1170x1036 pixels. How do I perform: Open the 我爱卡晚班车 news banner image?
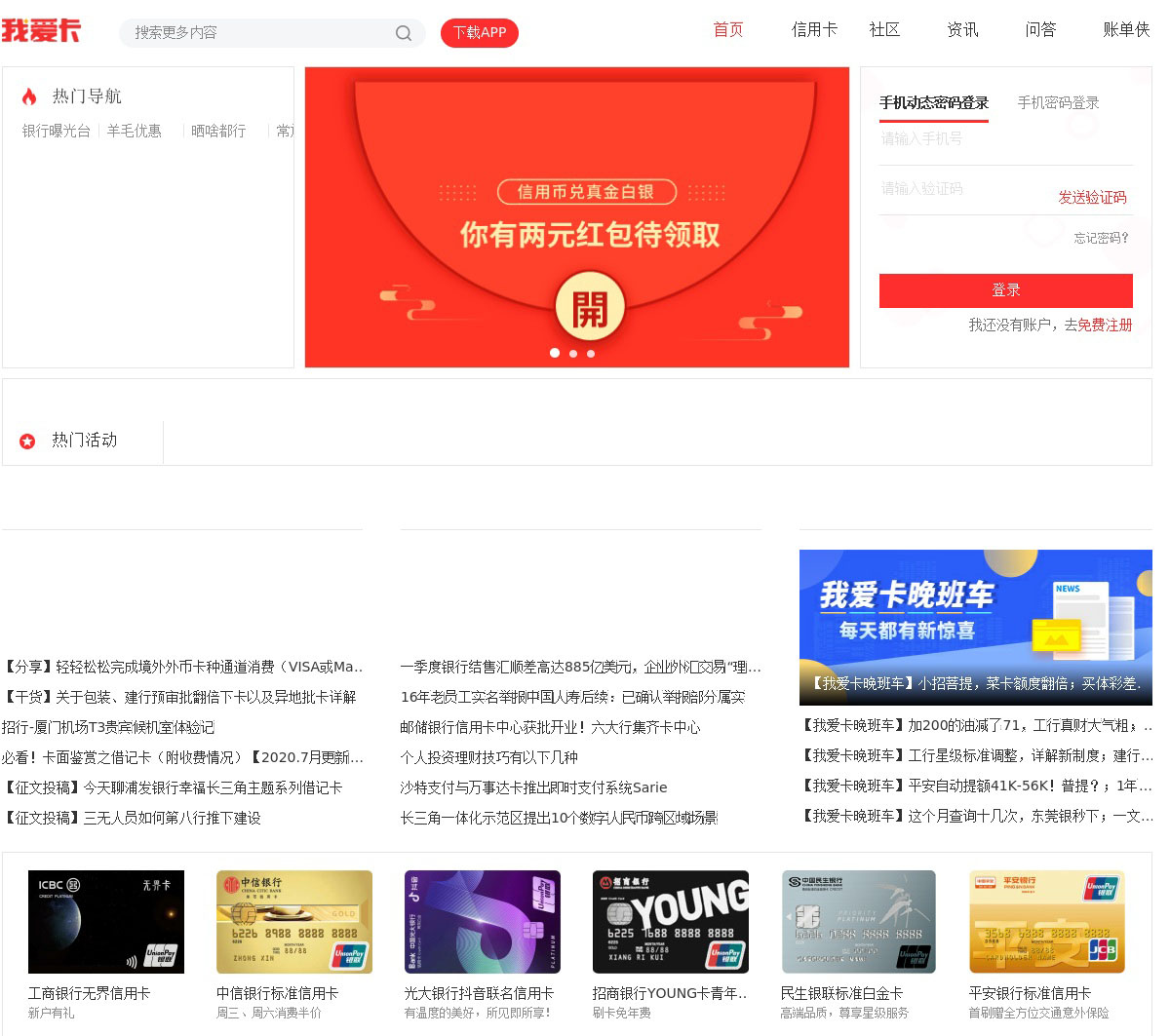(x=975, y=628)
